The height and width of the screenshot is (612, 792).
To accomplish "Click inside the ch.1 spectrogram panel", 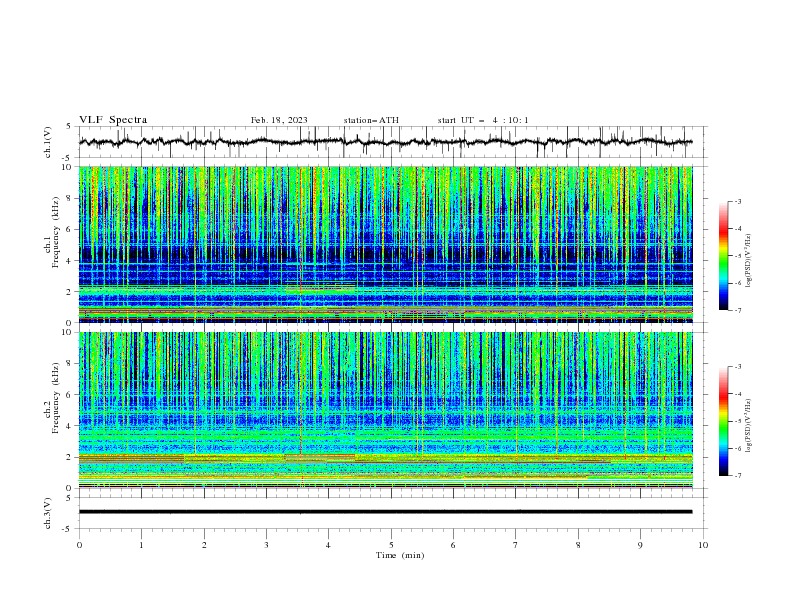I will pyautogui.click(x=386, y=244).
